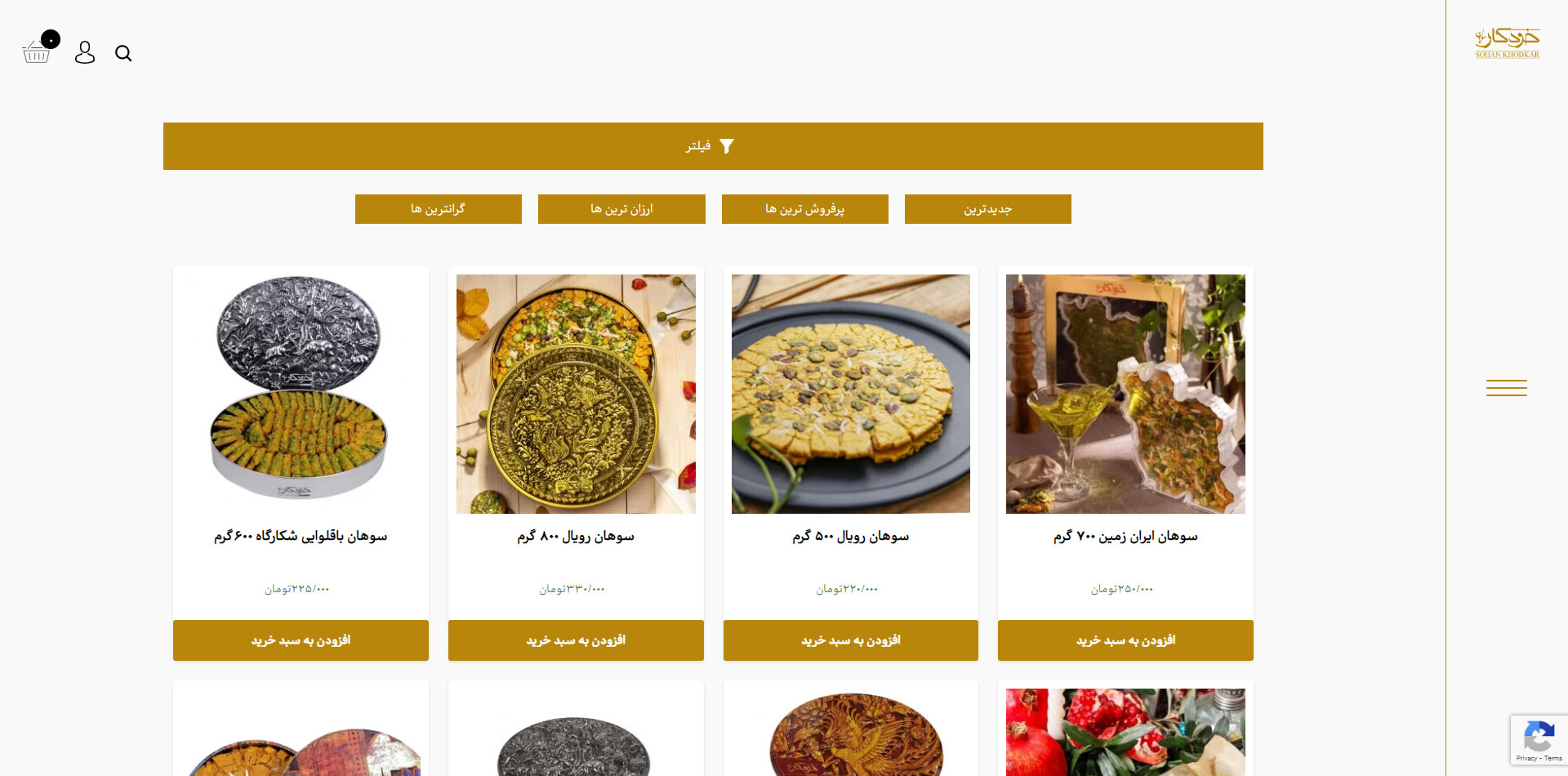The height and width of the screenshot is (776, 1568).
Task: Sort by پرفروش ترین ها (best-selling)
Action: point(805,209)
